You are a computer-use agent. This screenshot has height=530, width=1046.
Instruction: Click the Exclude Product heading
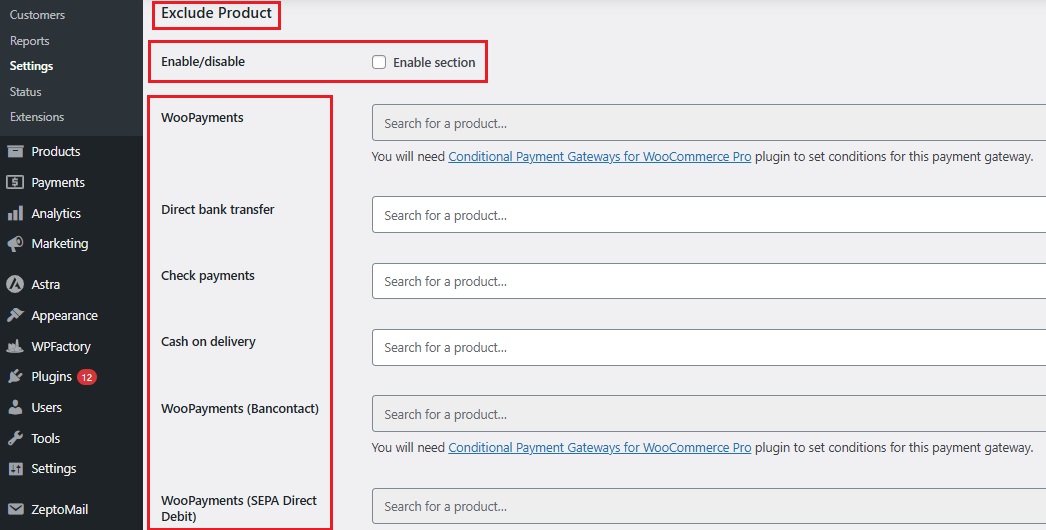point(217,13)
